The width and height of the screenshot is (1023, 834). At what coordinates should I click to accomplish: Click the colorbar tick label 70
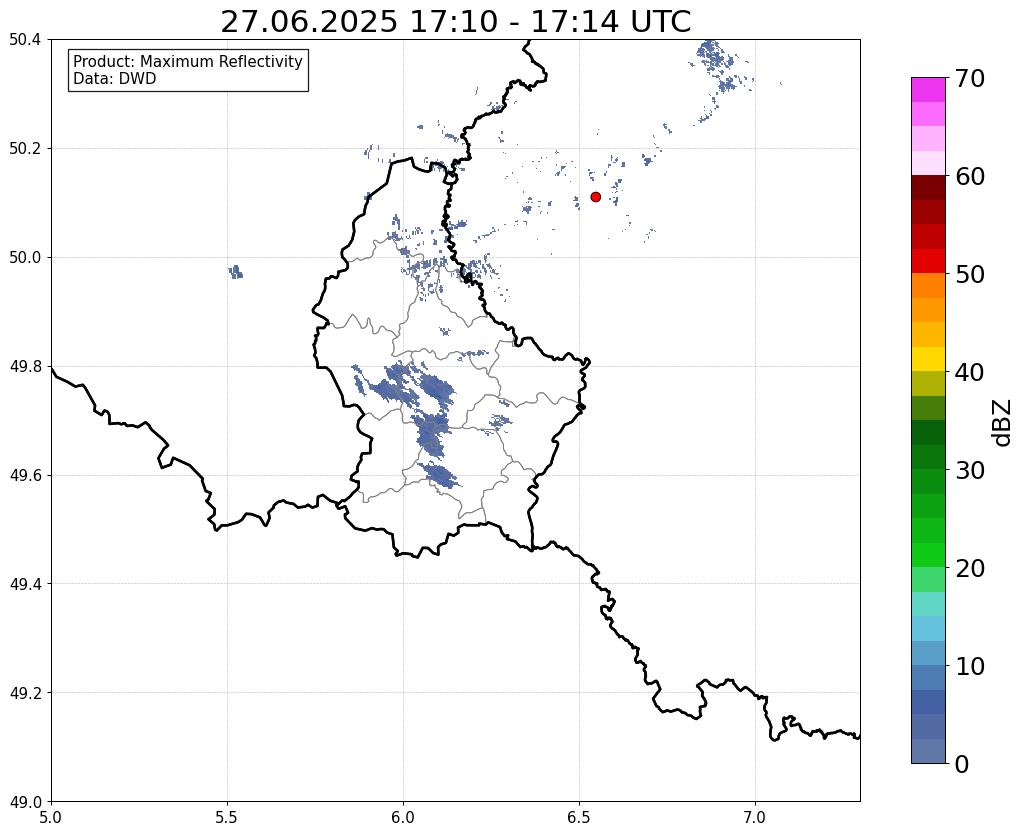(970, 78)
